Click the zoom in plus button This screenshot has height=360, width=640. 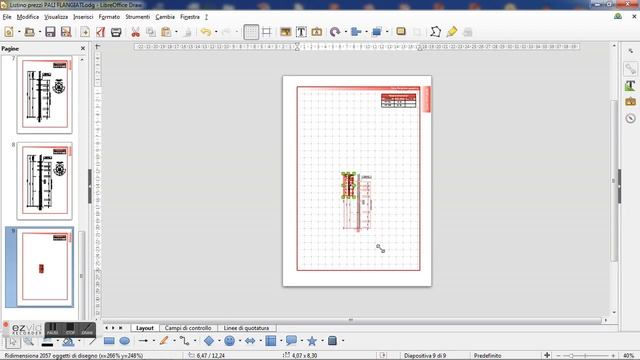coord(613,356)
